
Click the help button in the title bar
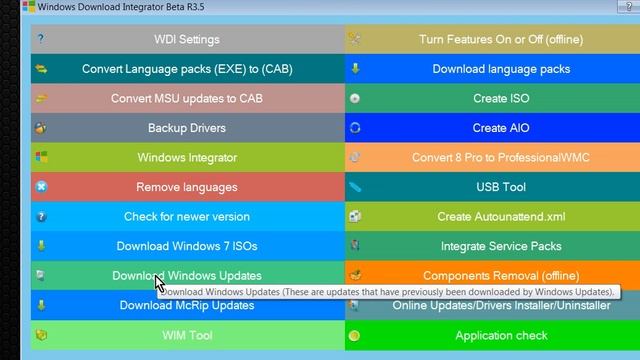coord(629,7)
